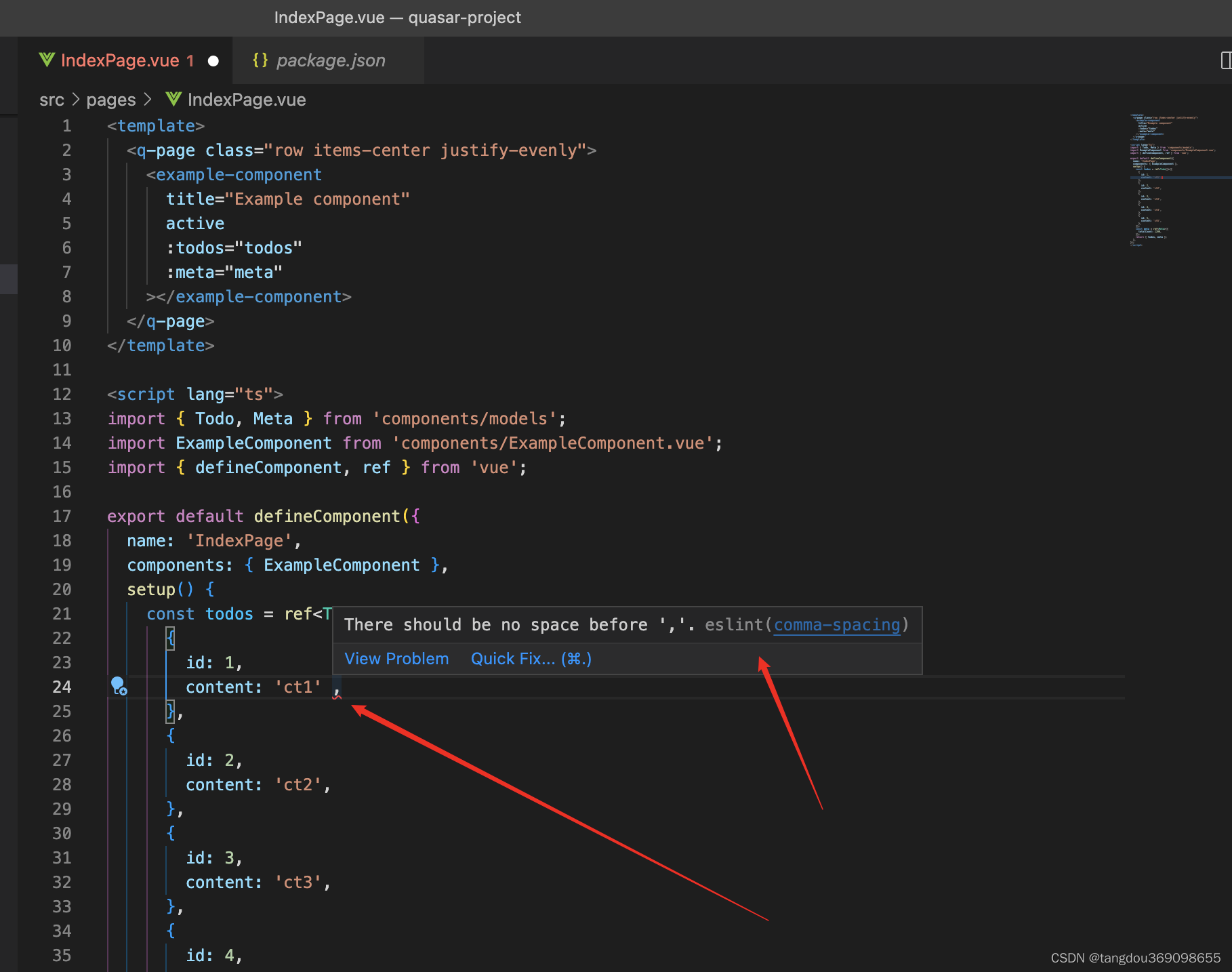Click the View Problem link

396,658
